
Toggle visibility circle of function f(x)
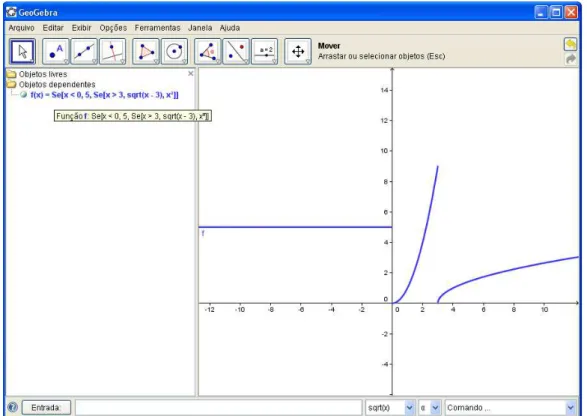pos(24,95)
